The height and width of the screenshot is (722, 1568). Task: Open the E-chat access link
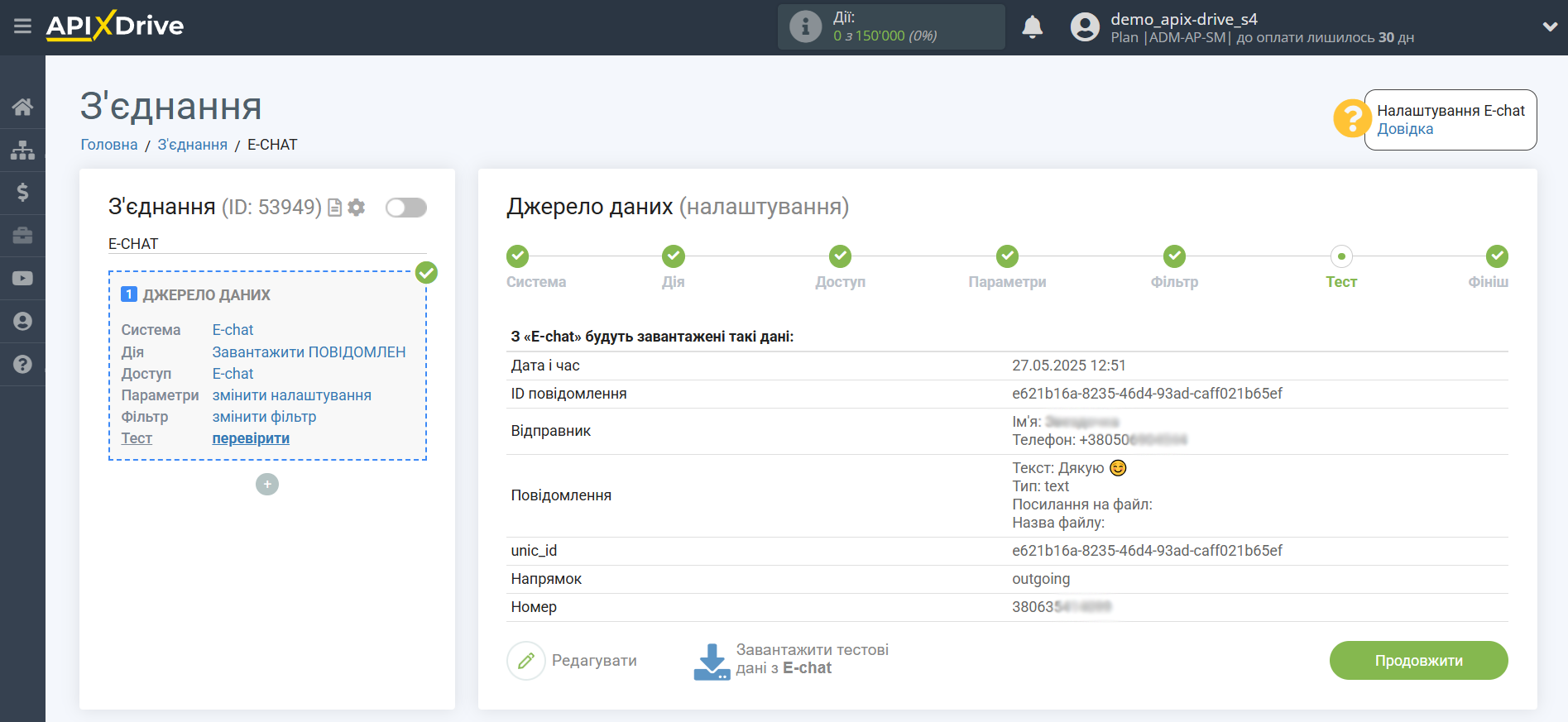point(233,374)
